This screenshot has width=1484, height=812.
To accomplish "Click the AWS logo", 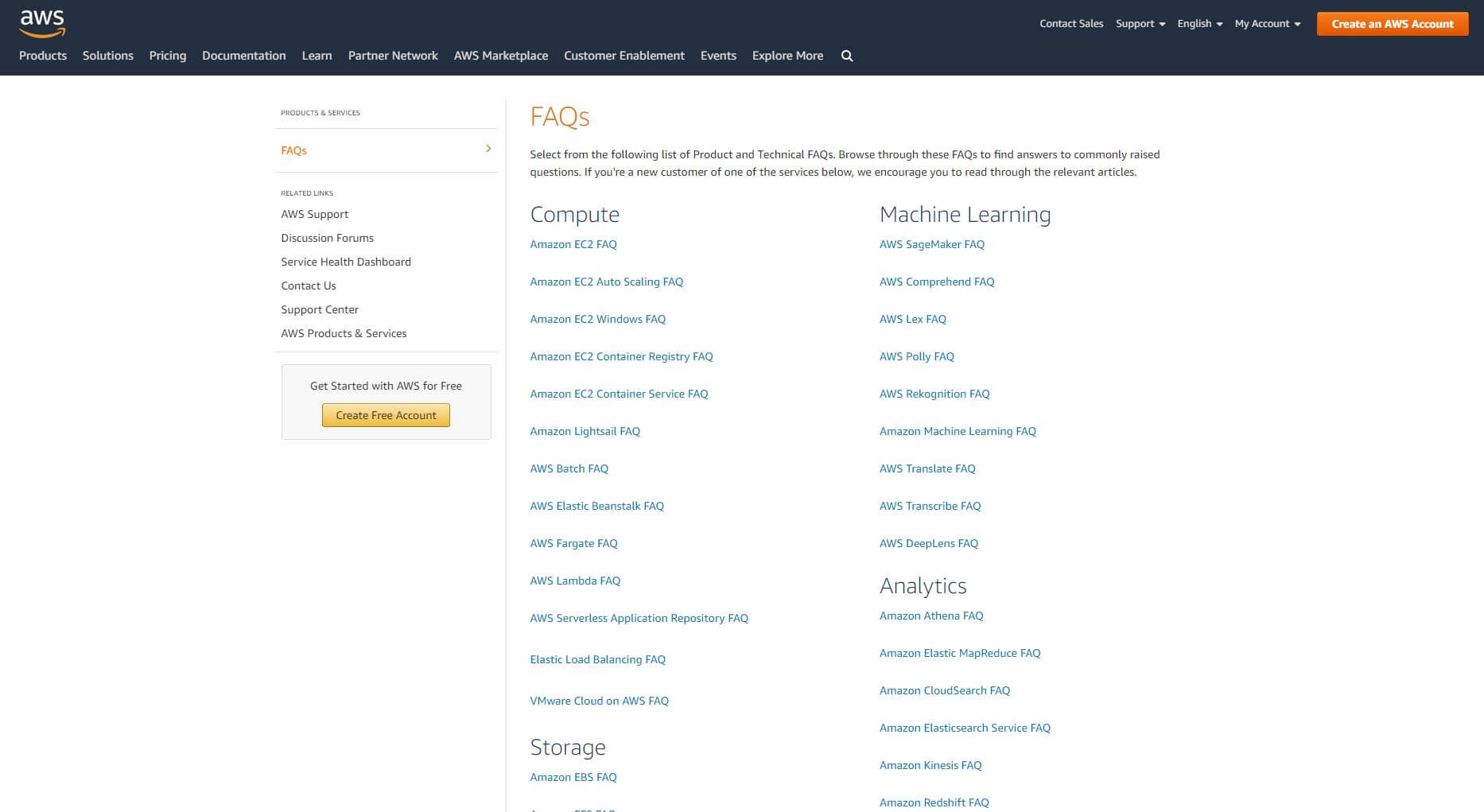I will point(41,24).
